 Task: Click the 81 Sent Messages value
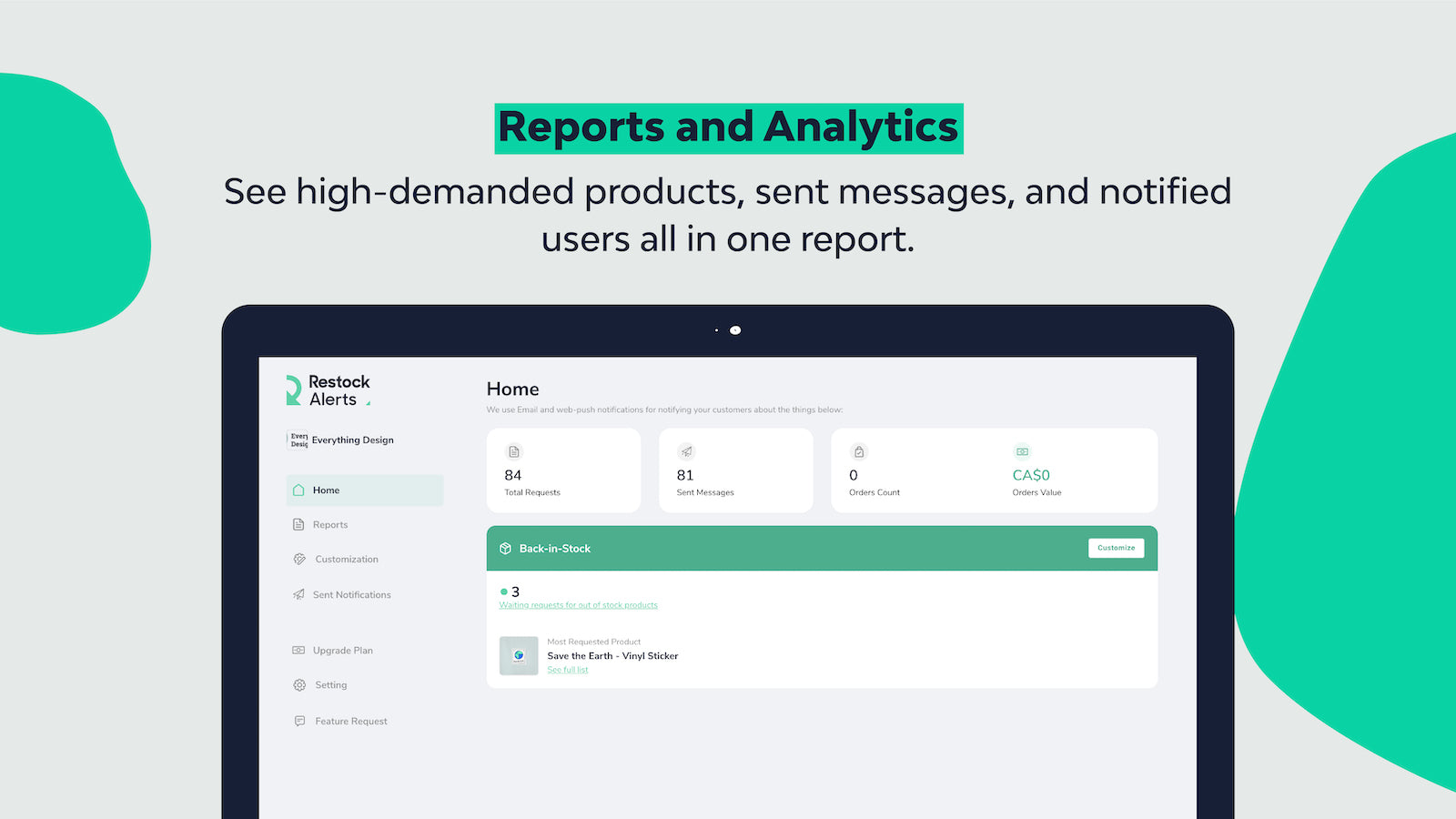[685, 476]
